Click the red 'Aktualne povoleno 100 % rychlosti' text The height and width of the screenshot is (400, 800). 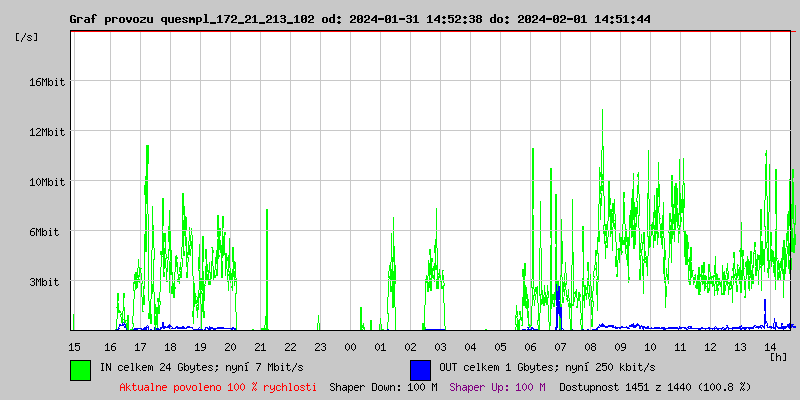click(x=218, y=387)
